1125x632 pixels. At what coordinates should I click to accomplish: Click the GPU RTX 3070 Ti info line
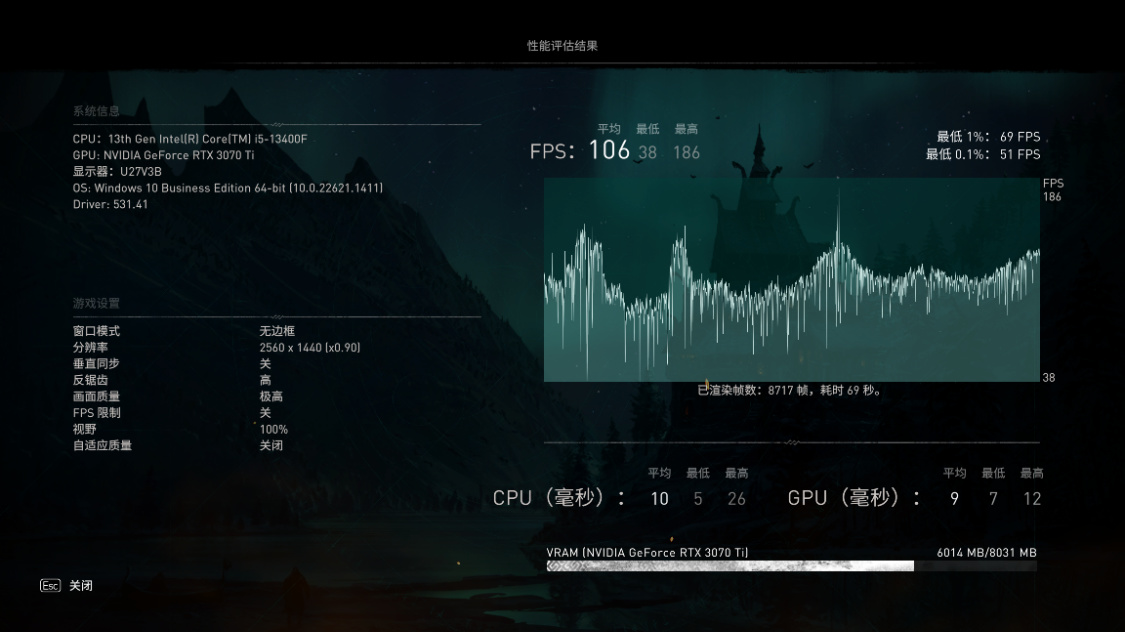tap(164, 155)
